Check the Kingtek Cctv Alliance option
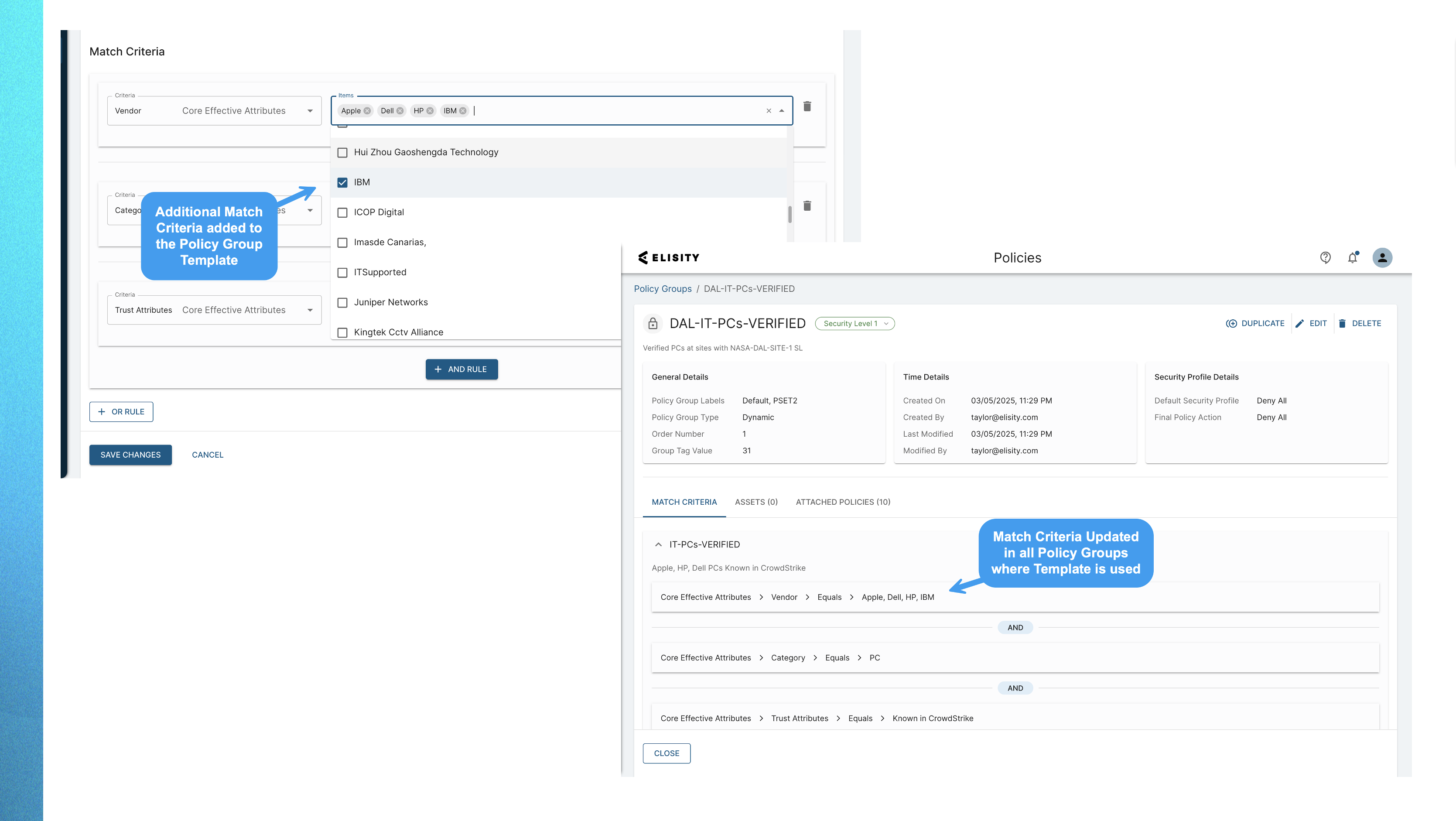 tap(342, 332)
